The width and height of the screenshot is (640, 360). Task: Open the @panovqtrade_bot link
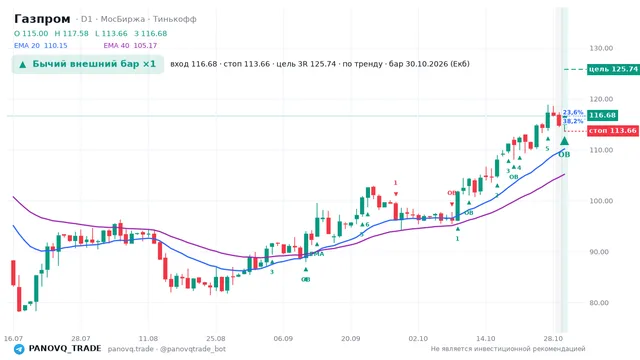[193, 349]
